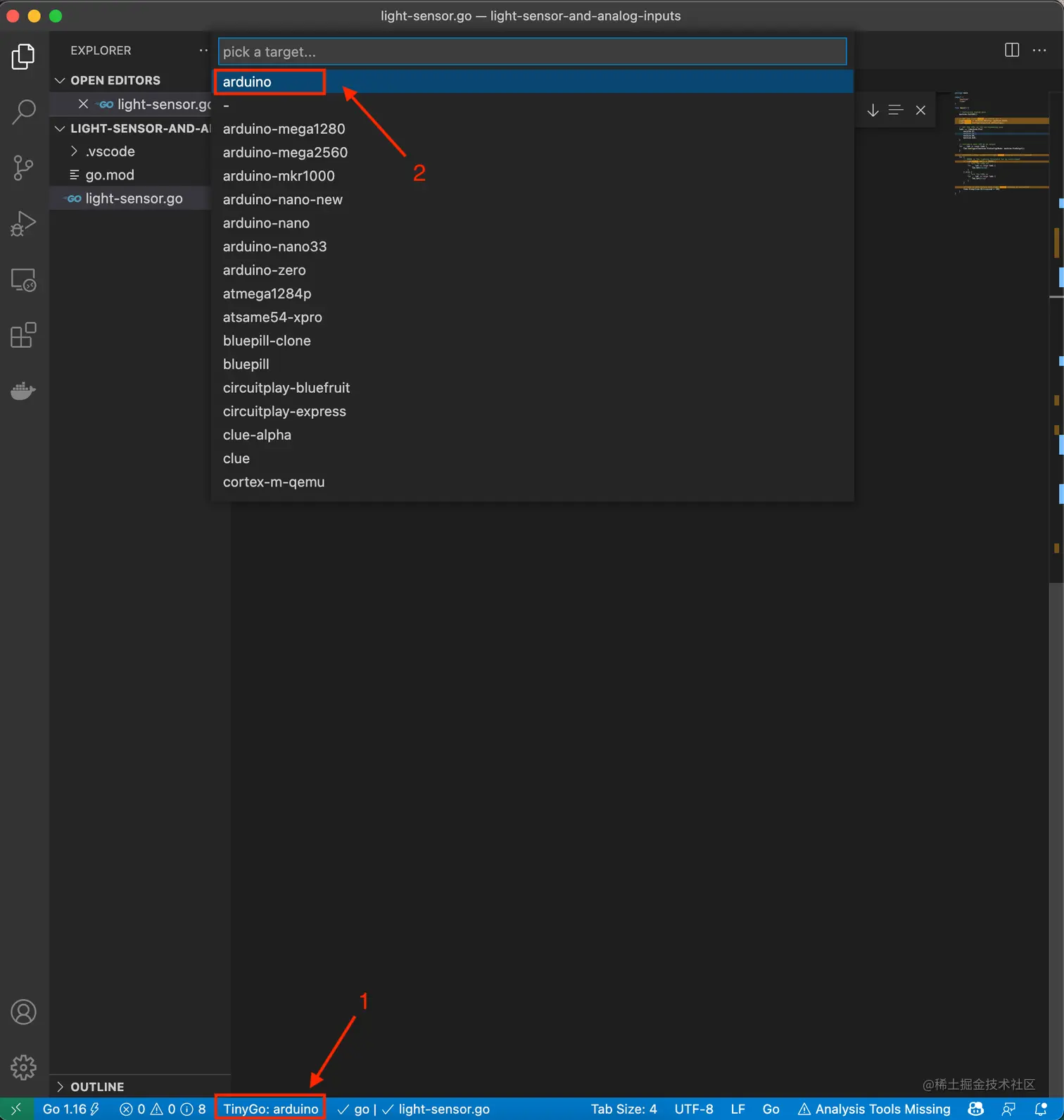Screen dimensions: 1064x1120
Task: Open the Docker view icon
Action: 23,391
